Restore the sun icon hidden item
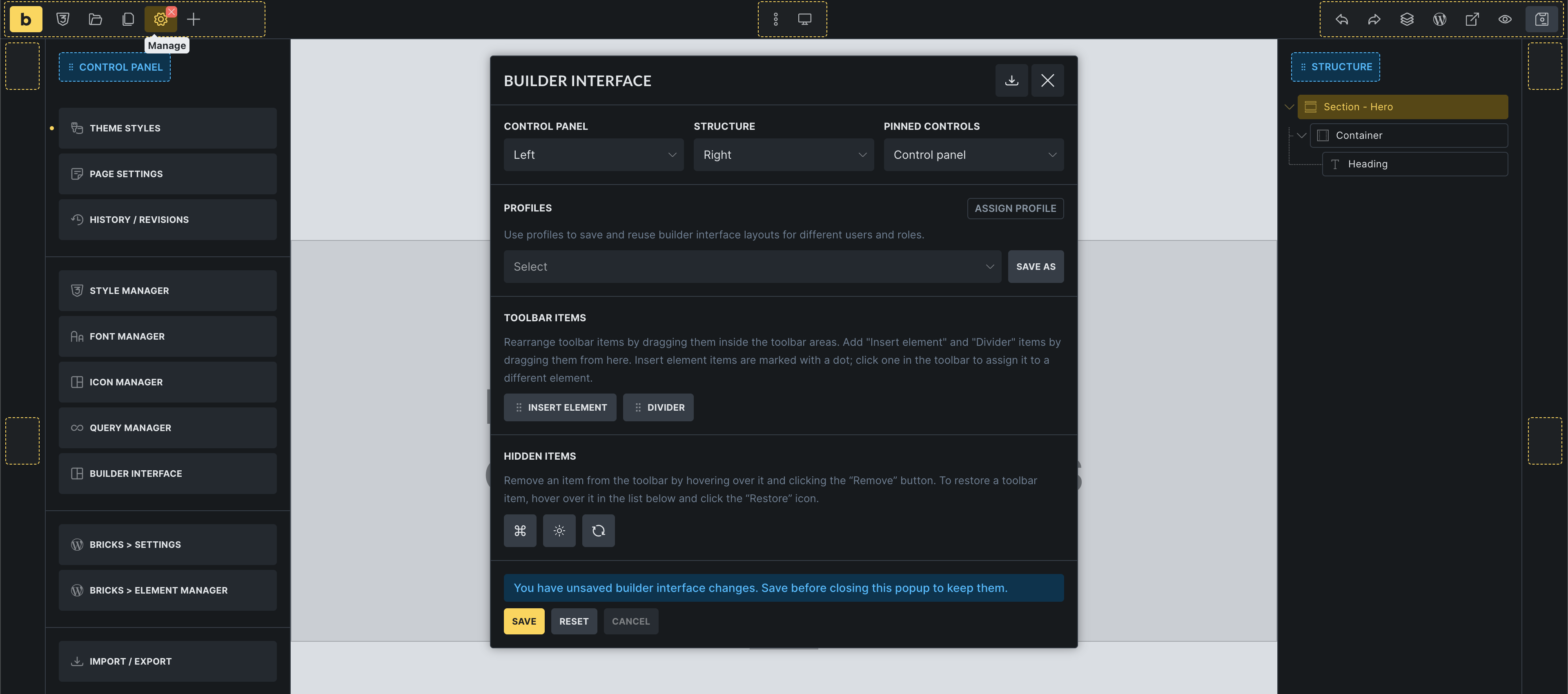The width and height of the screenshot is (1568, 694). pyautogui.click(x=559, y=531)
